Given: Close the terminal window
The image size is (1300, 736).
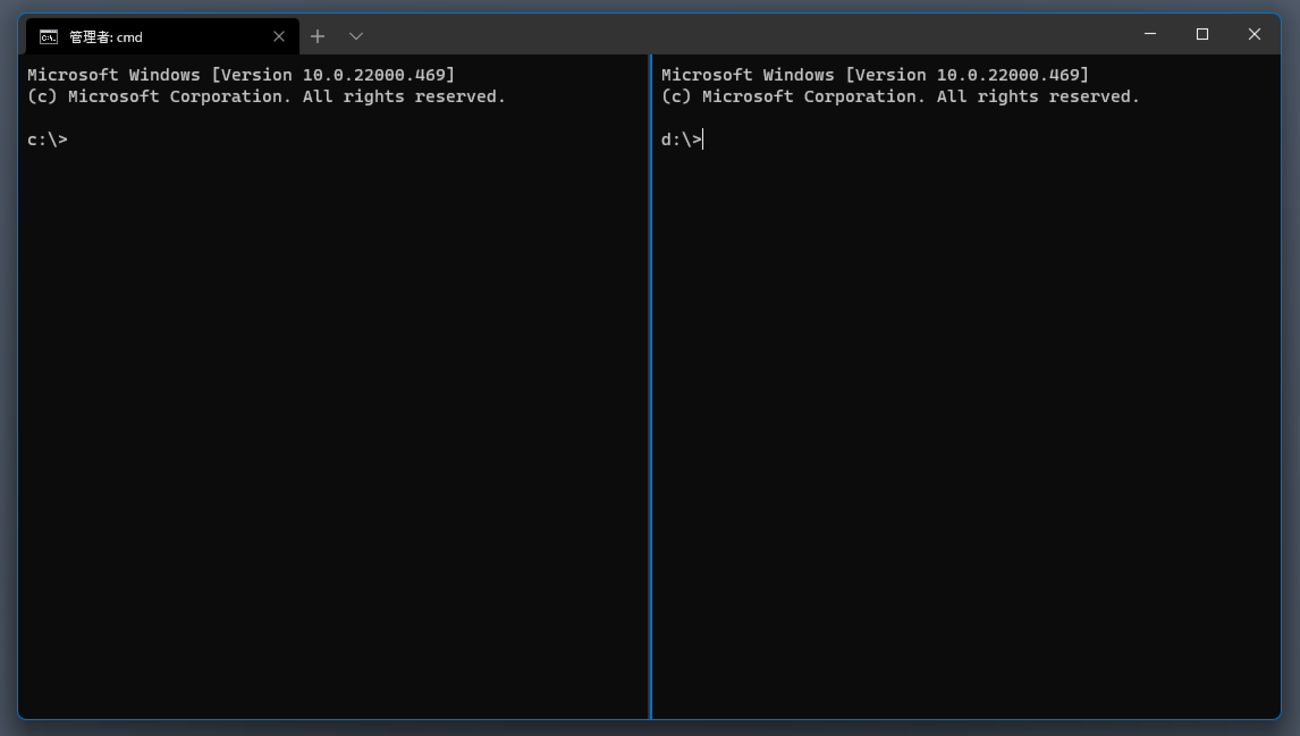Looking at the screenshot, I should tap(1254, 34).
